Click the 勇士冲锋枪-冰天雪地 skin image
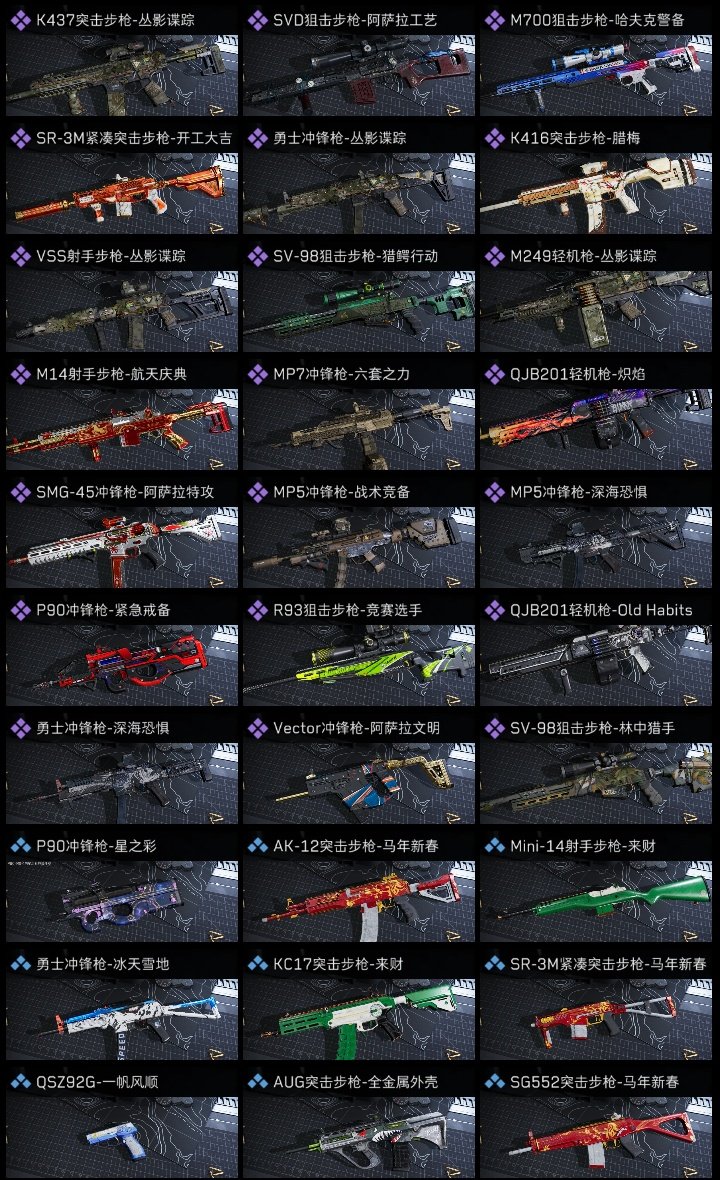Viewport: 720px width, 1180px height. [122, 1020]
